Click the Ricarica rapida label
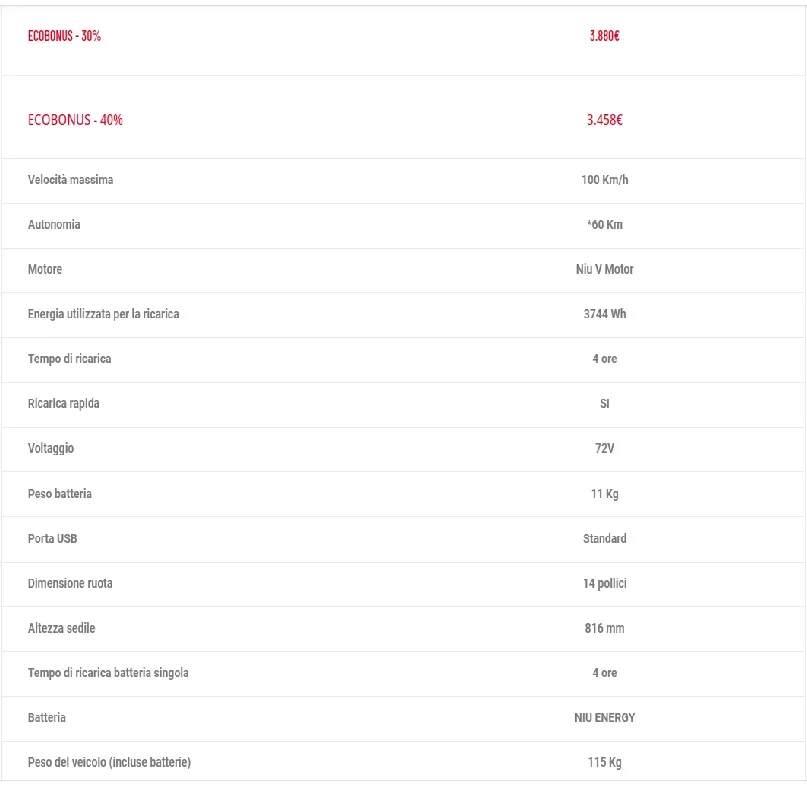 pos(64,404)
